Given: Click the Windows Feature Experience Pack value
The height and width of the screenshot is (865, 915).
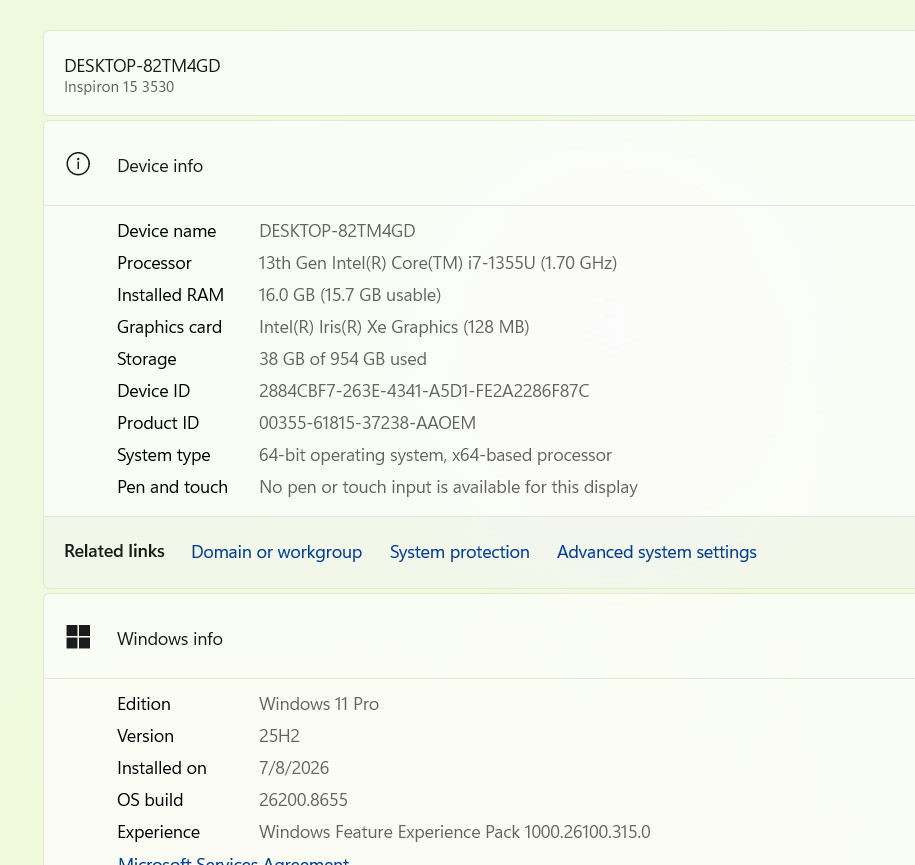Looking at the screenshot, I should tap(455, 832).
